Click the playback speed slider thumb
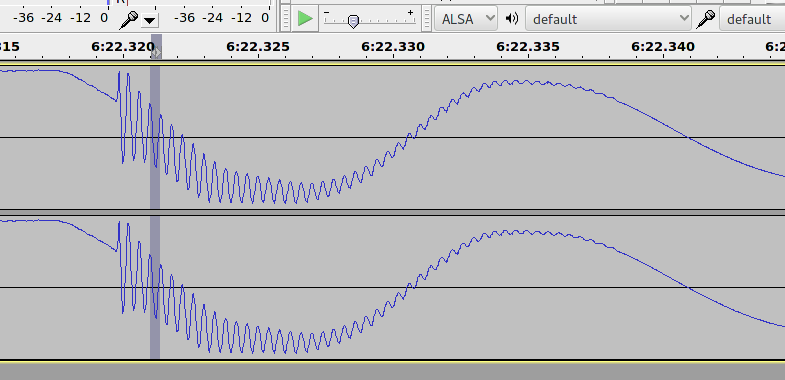Image resolution: width=785 pixels, height=380 pixels. (353, 21)
